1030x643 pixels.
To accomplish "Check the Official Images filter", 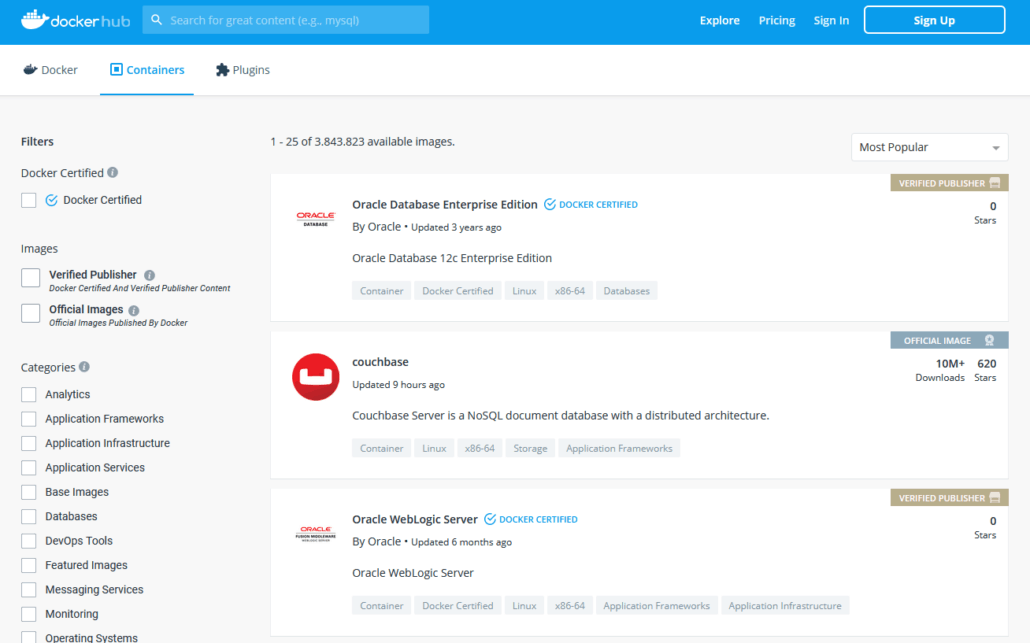I will [x=30, y=313].
